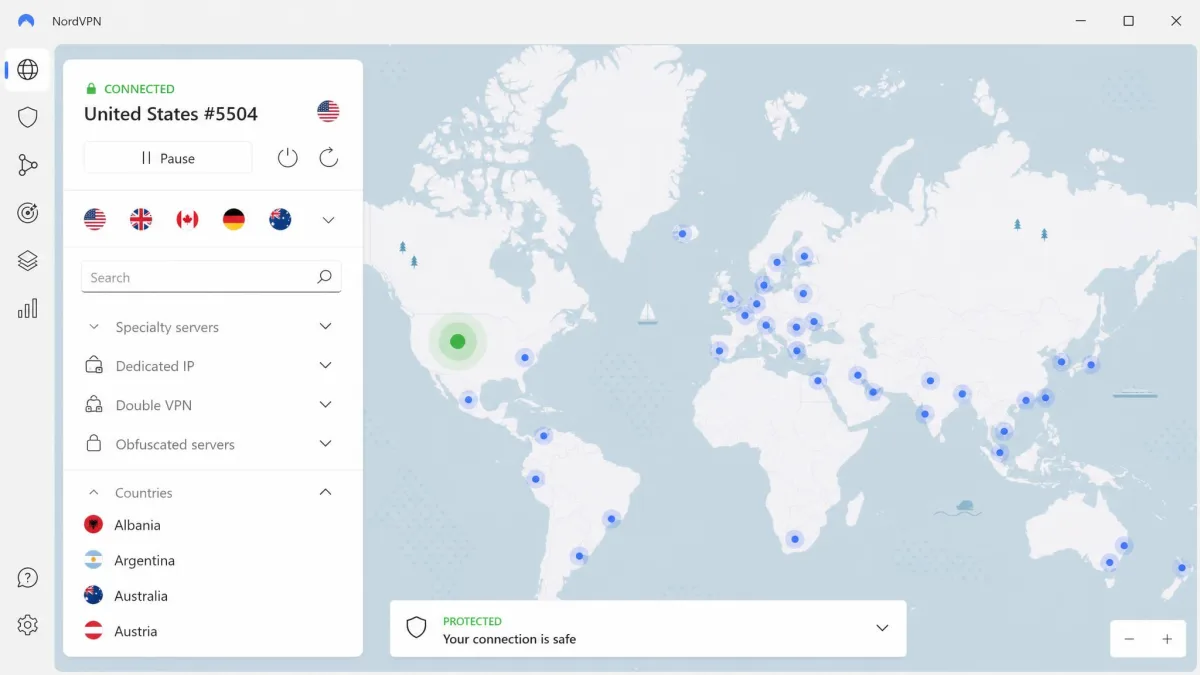Click the New Zealand server dot on map
Viewport: 1200px width, 675px height.
(1182, 568)
